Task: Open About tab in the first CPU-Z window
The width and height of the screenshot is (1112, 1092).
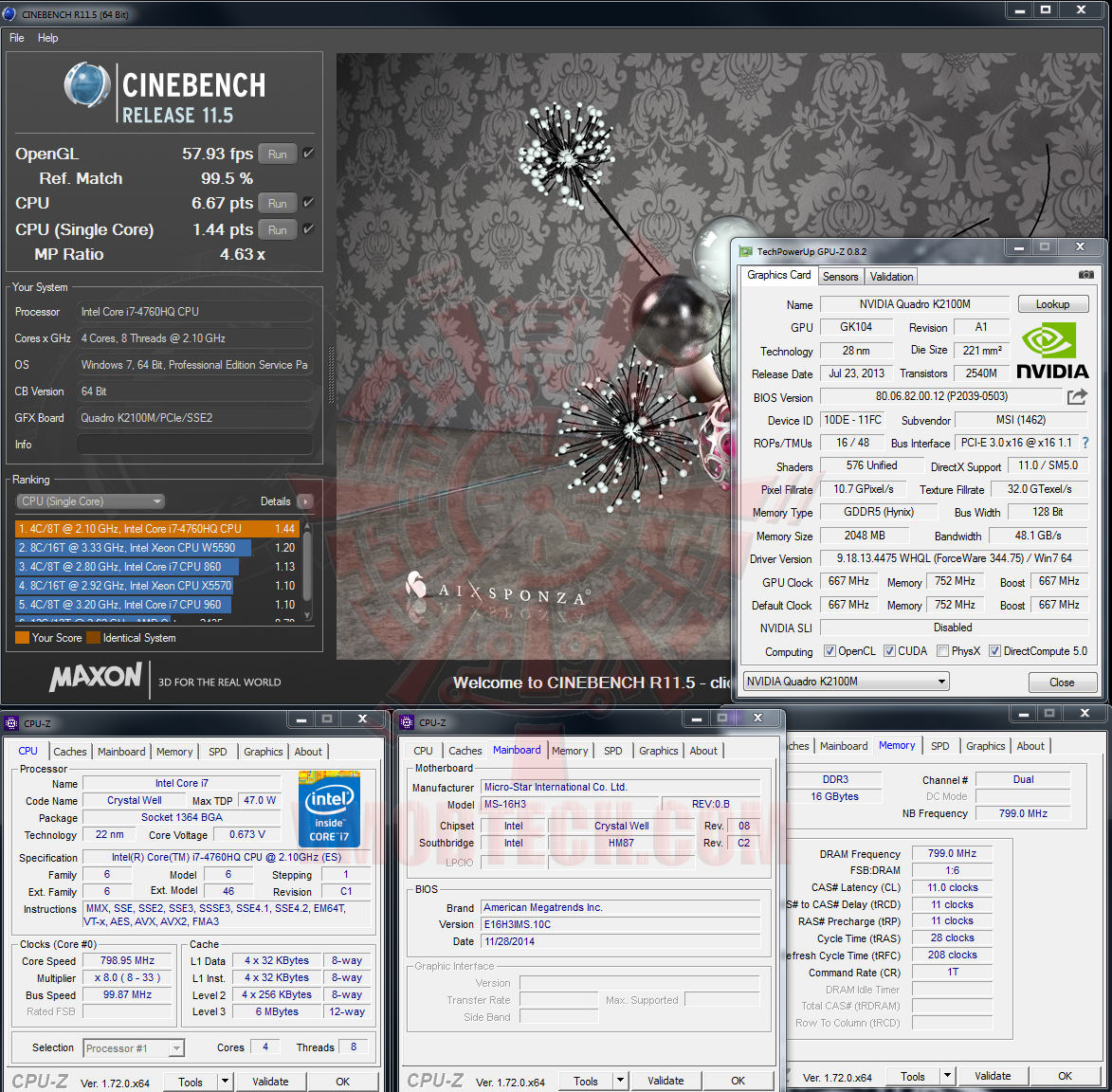Action: point(308,752)
